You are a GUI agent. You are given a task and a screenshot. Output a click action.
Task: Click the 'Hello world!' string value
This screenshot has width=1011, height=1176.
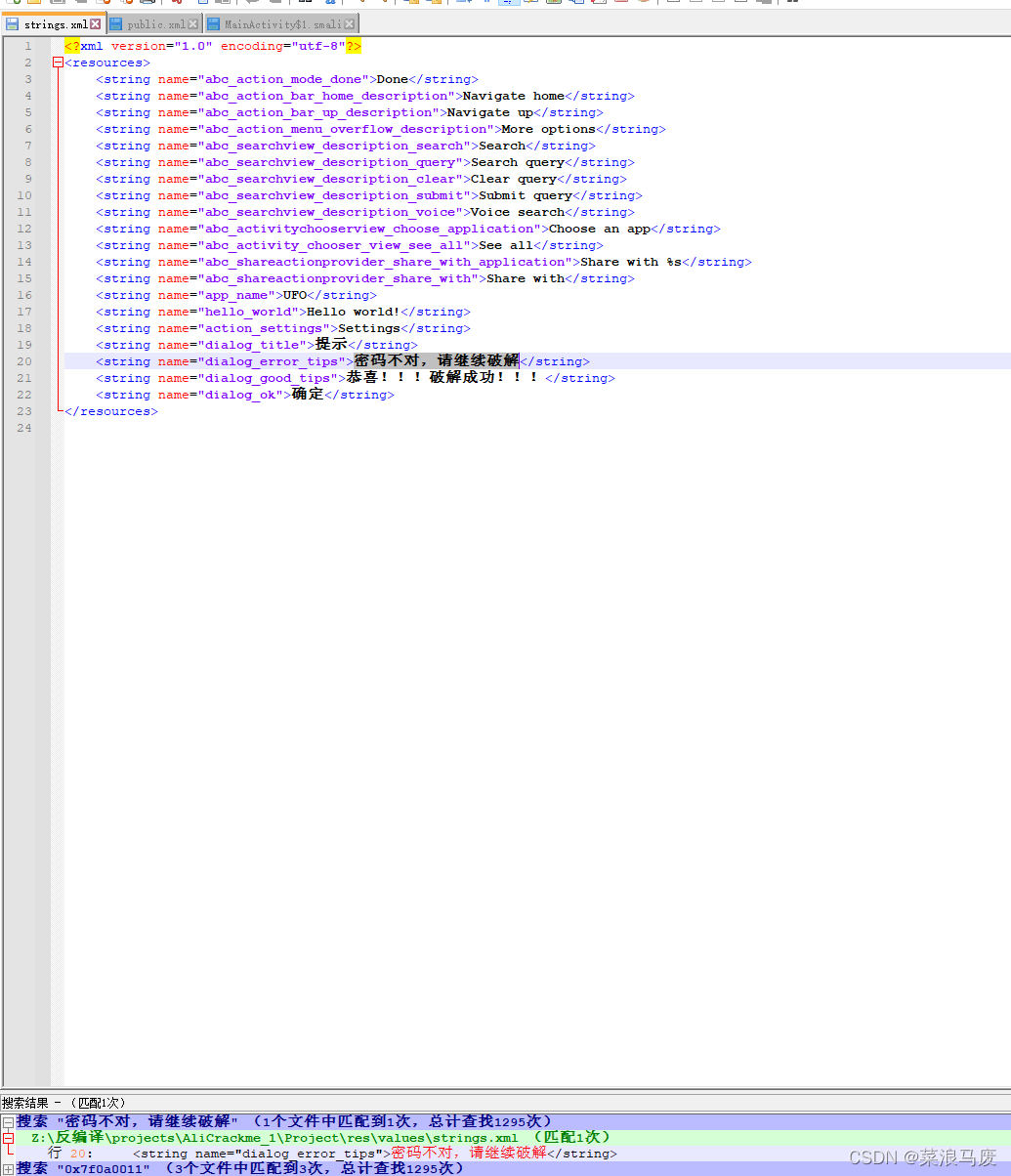tap(354, 312)
